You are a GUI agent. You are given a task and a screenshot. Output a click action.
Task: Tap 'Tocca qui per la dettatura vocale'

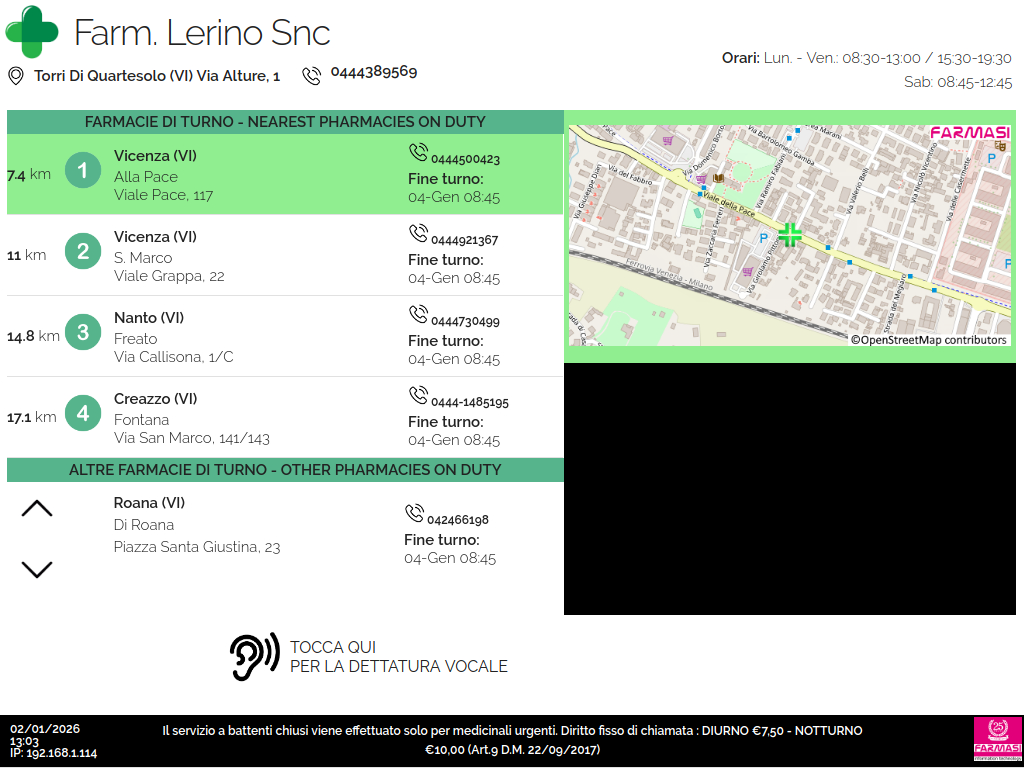click(x=398, y=657)
